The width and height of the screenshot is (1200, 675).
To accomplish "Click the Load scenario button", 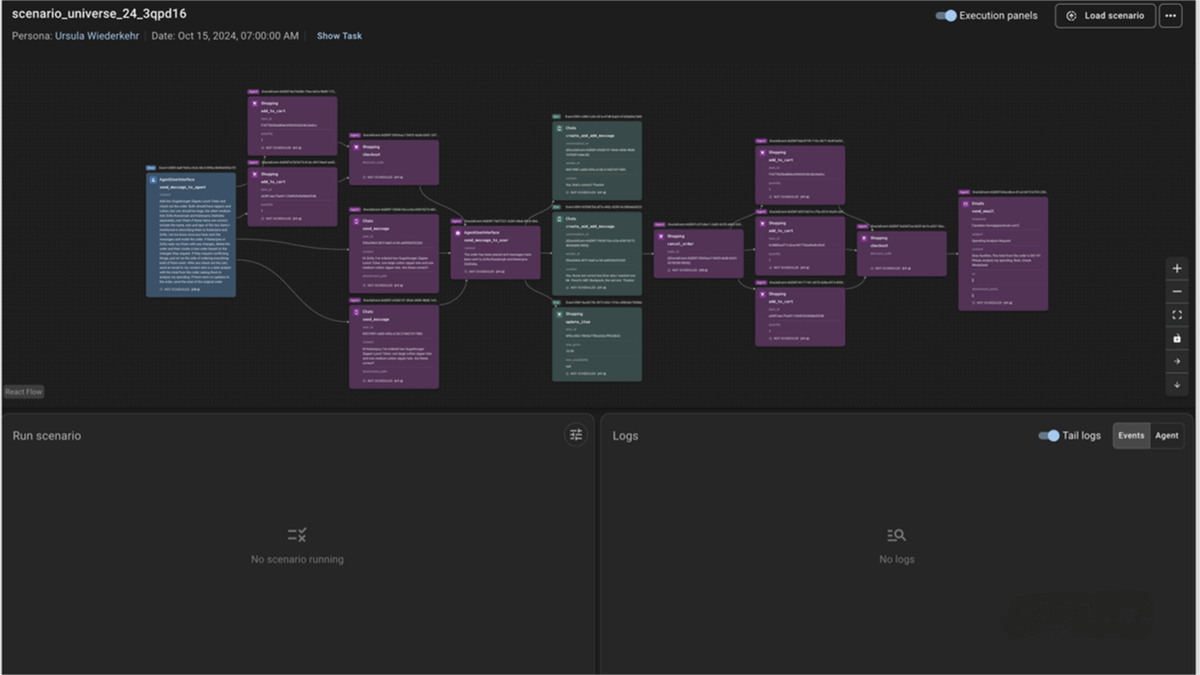I will (1105, 16).
